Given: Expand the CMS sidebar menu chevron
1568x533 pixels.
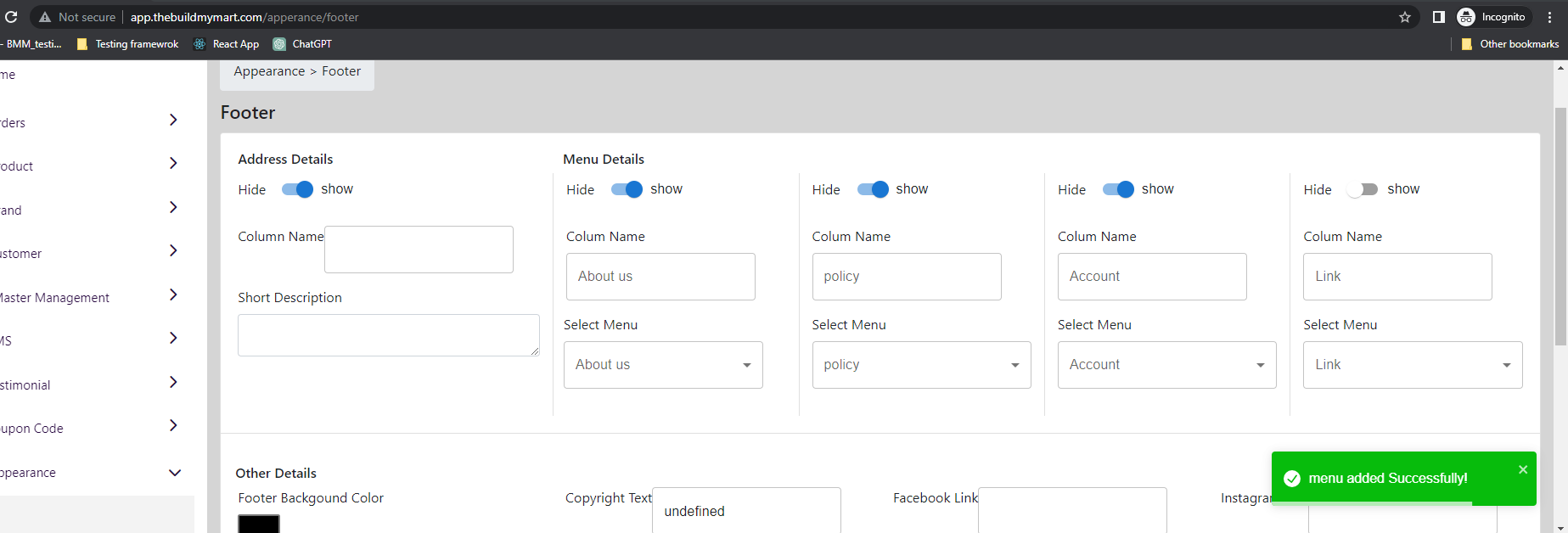Looking at the screenshot, I should coord(173,338).
